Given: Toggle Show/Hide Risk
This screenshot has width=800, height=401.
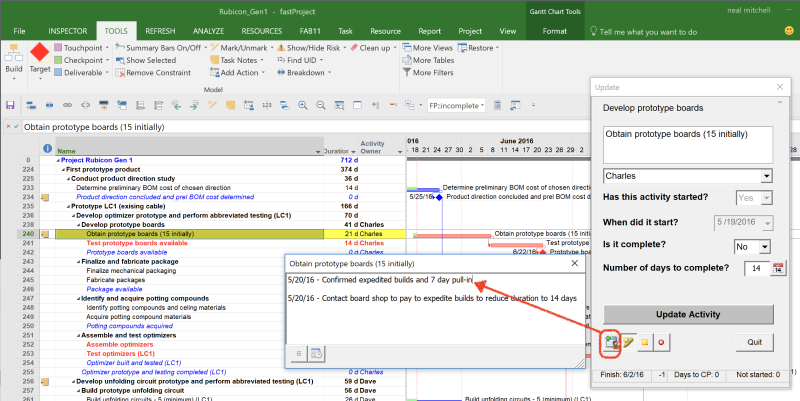Looking at the screenshot, I should 311,48.
